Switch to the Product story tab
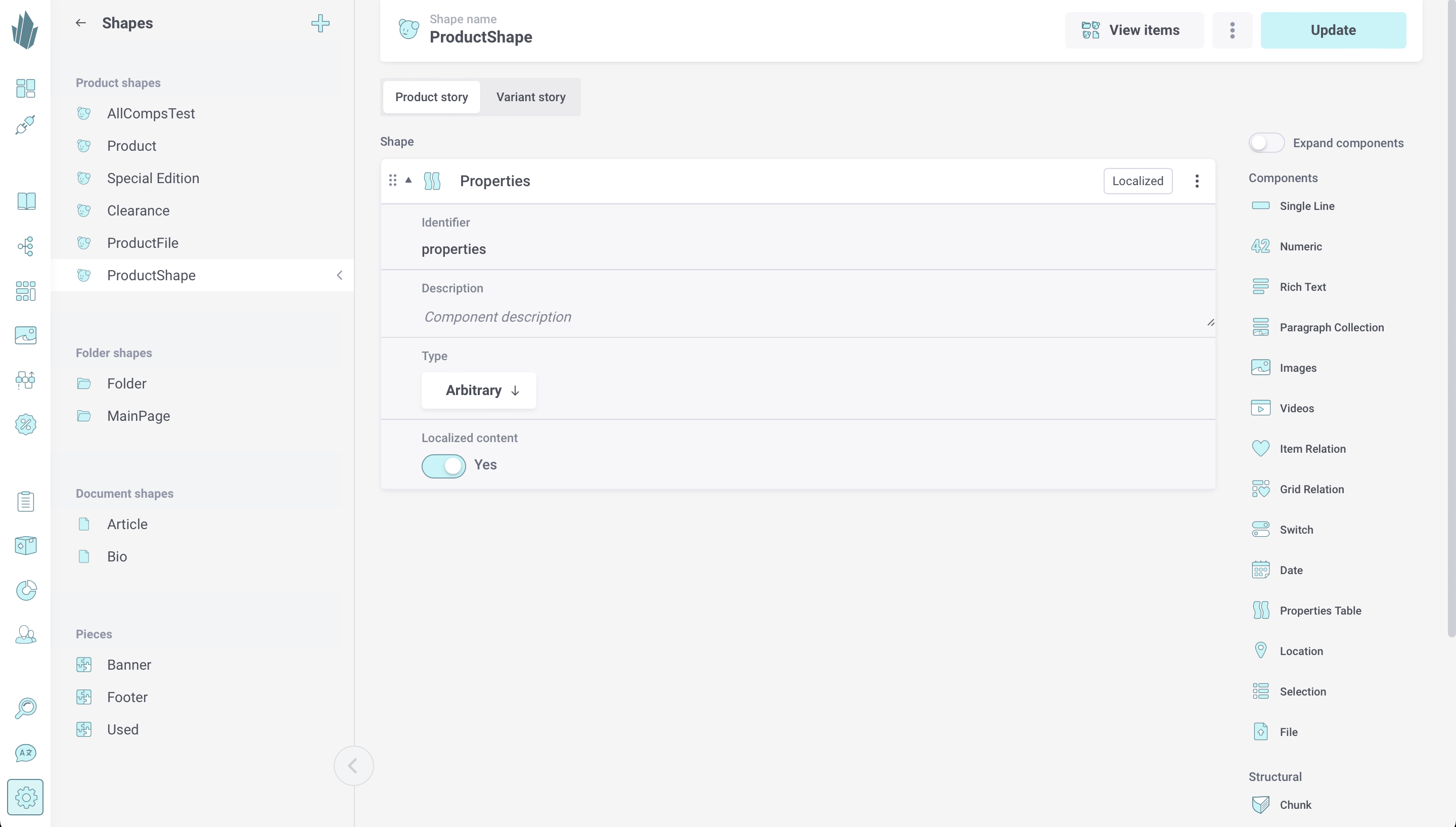 coord(431,97)
